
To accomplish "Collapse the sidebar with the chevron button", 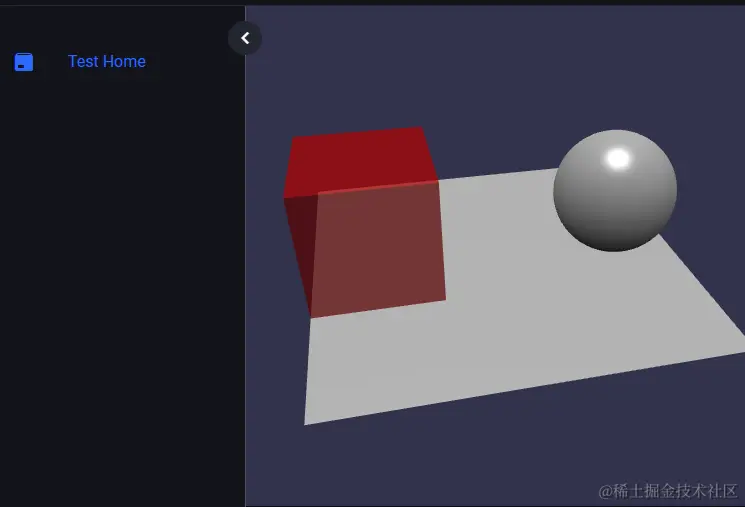I will (245, 38).
